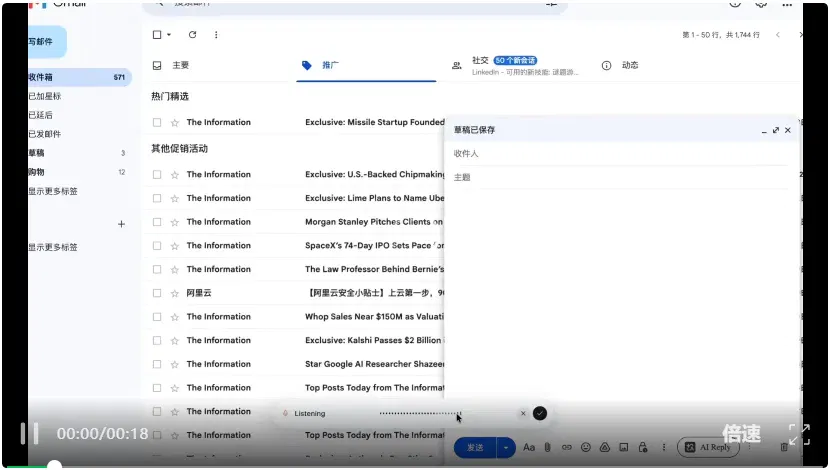The width and height of the screenshot is (830, 470).
Task: Click the 主题 subject field
Action: [x=620, y=177]
